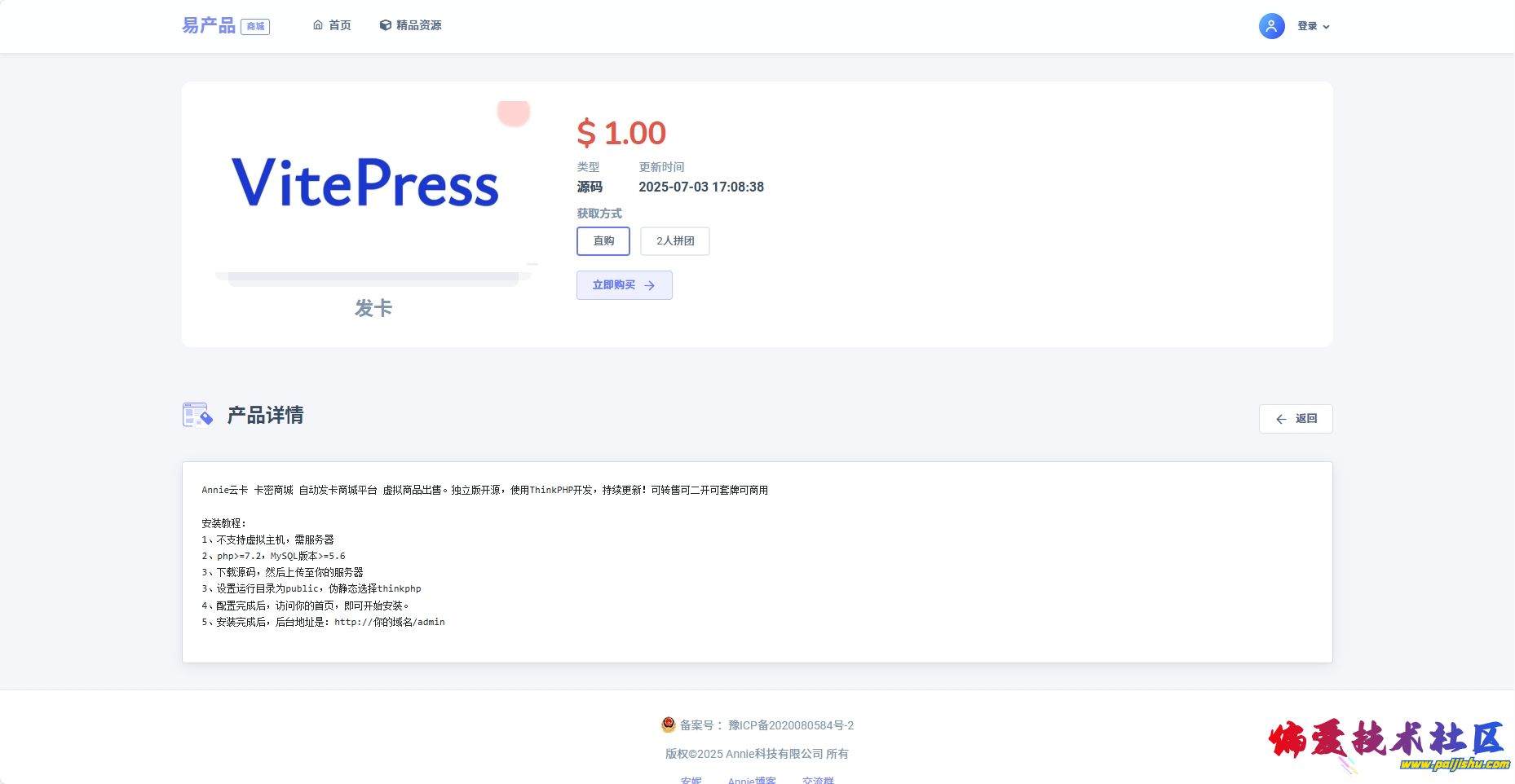Select the 直购 purchase option

pyautogui.click(x=603, y=241)
